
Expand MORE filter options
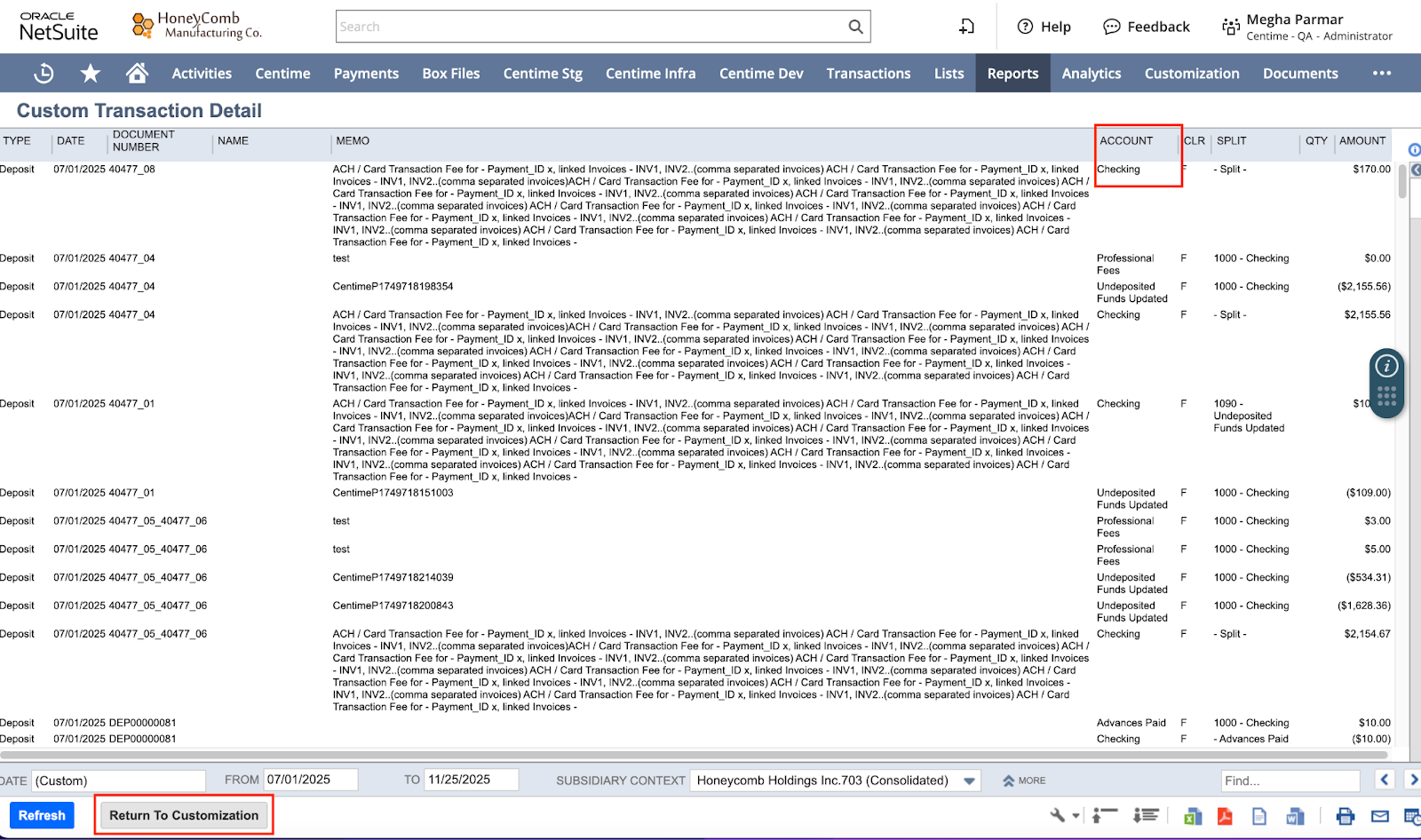click(1024, 781)
